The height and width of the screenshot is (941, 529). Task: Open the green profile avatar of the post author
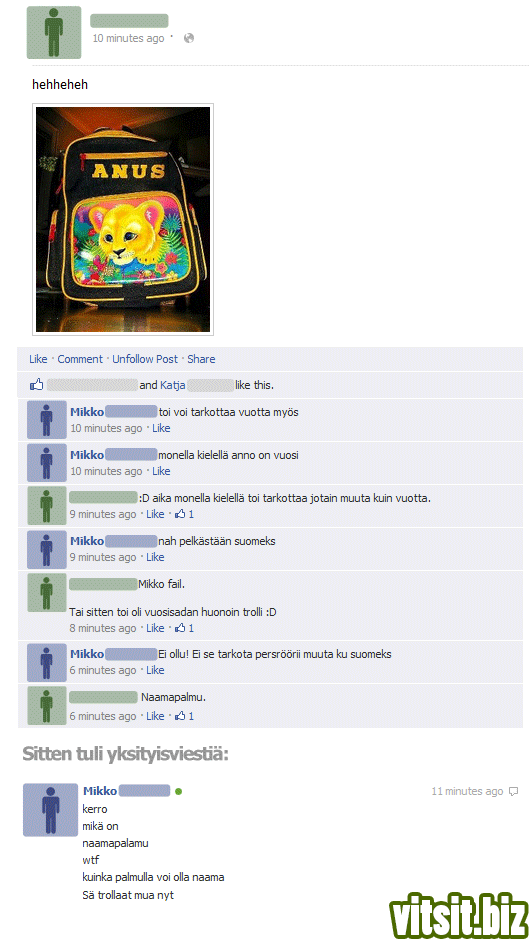(54, 32)
